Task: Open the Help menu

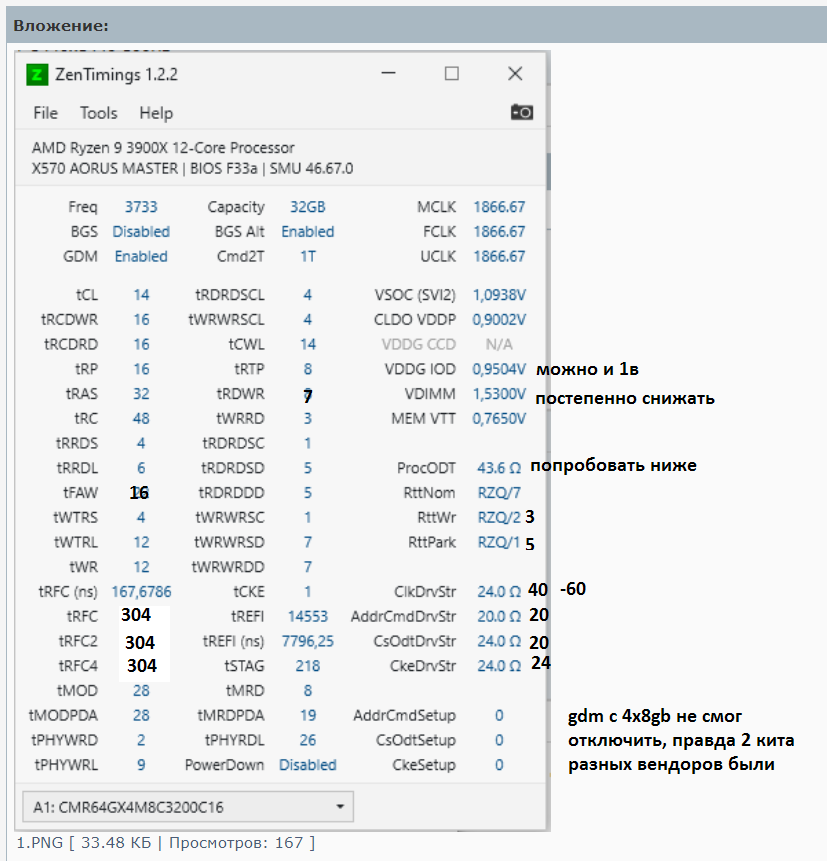Action: point(156,113)
